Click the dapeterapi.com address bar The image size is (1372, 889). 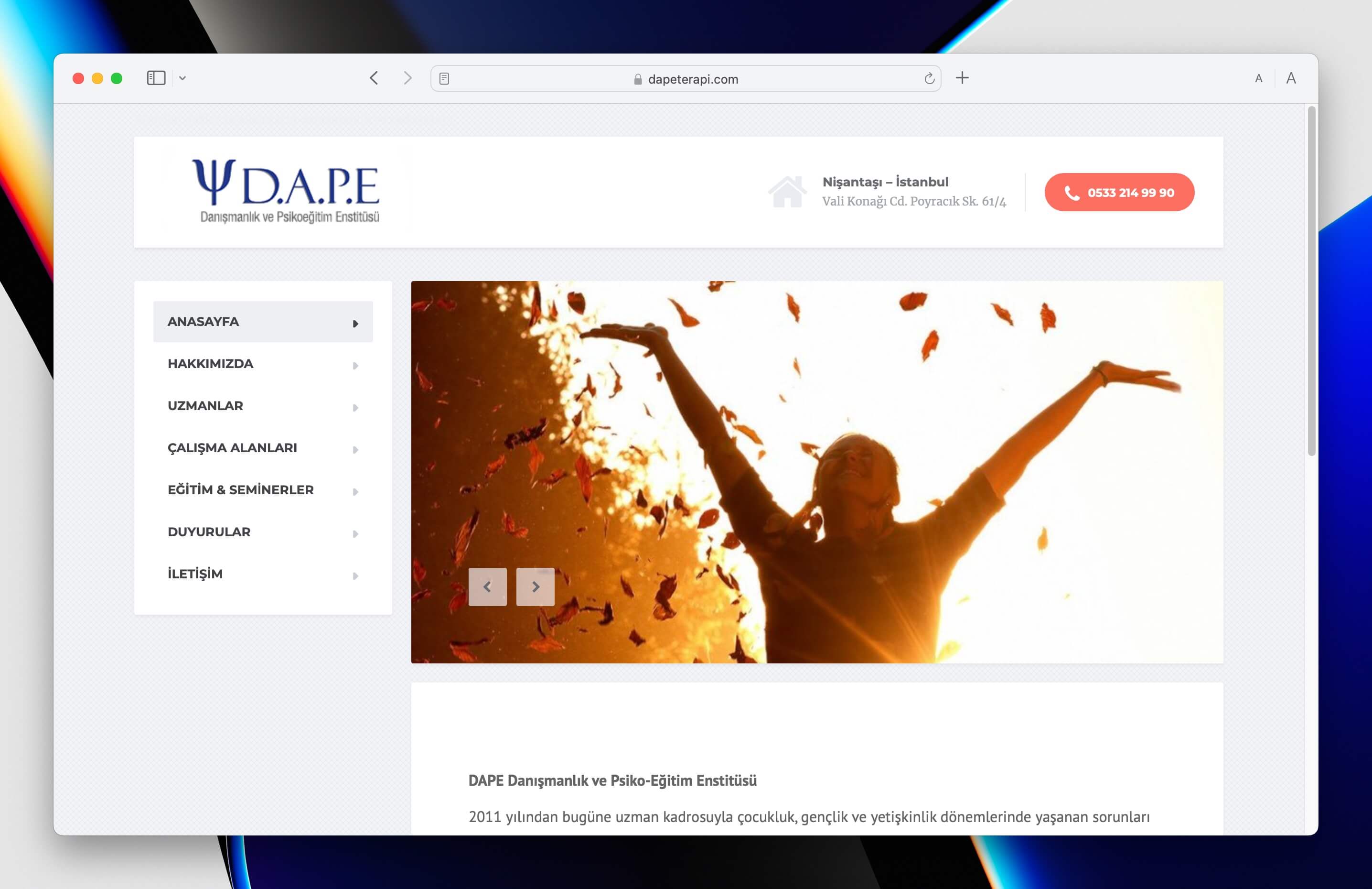point(686,78)
